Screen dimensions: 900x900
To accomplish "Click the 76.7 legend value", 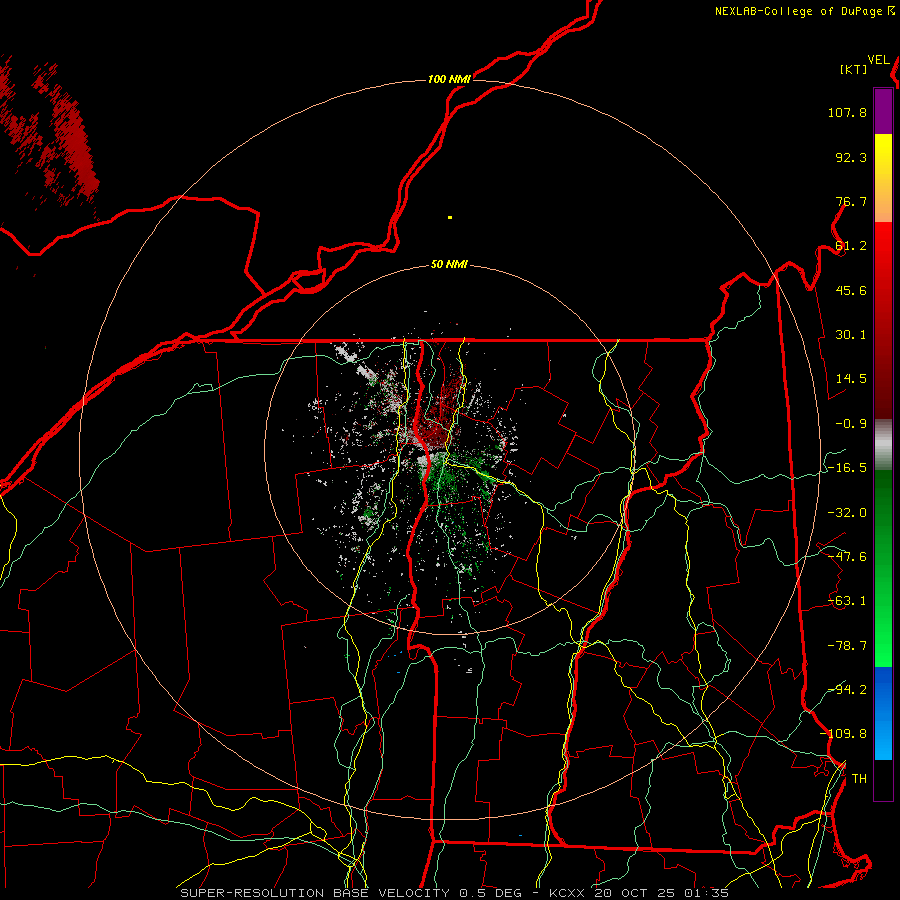I will click(851, 201).
